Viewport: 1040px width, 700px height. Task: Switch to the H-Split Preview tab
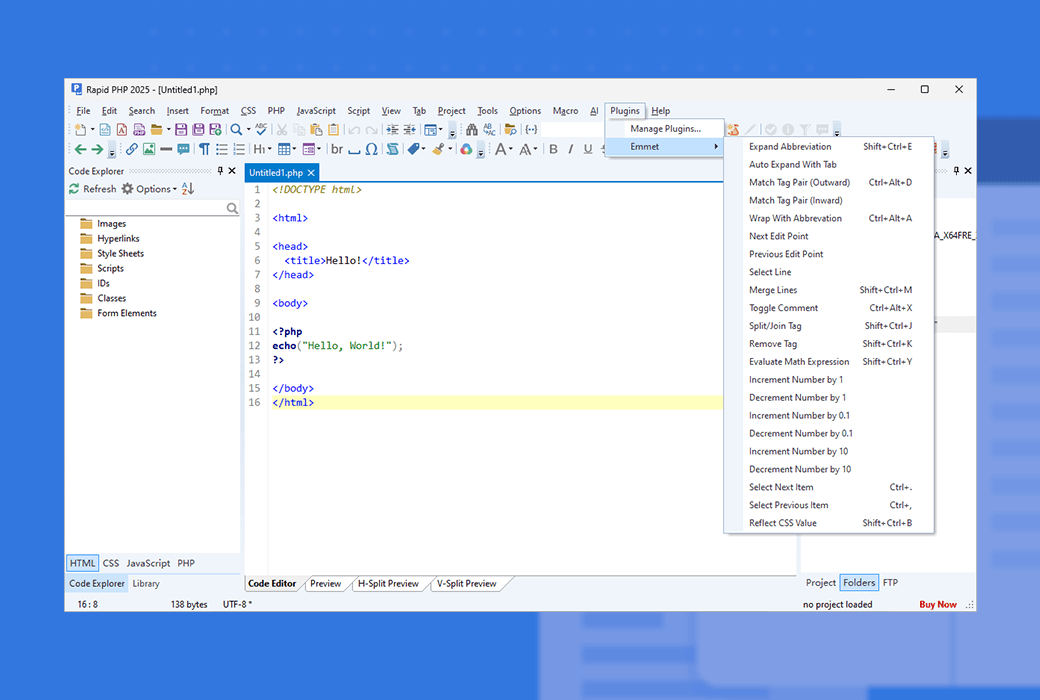pyautogui.click(x=388, y=584)
